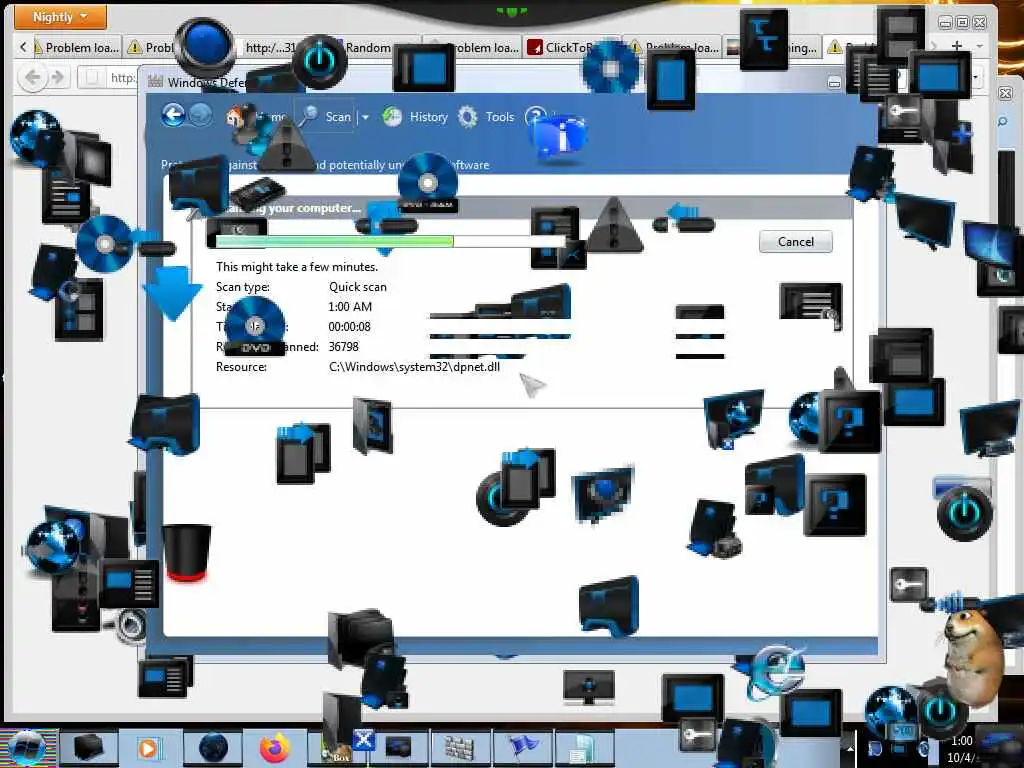The width and height of the screenshot is (1024, 768).
Task: Switch to the first 'Problem loa...' tab
Action: tap(76, 48)
